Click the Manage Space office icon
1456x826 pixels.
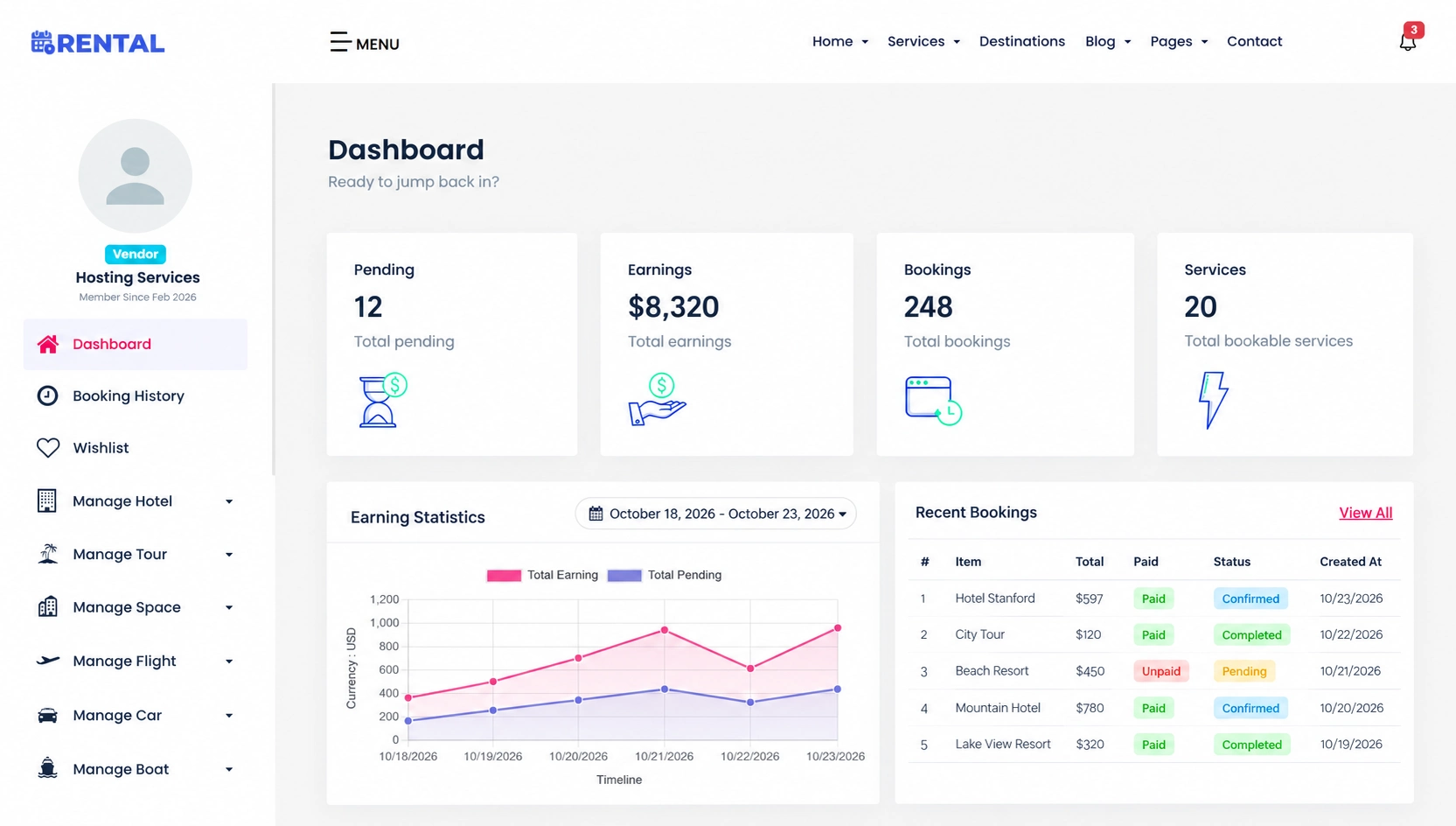tap(48, 607)
